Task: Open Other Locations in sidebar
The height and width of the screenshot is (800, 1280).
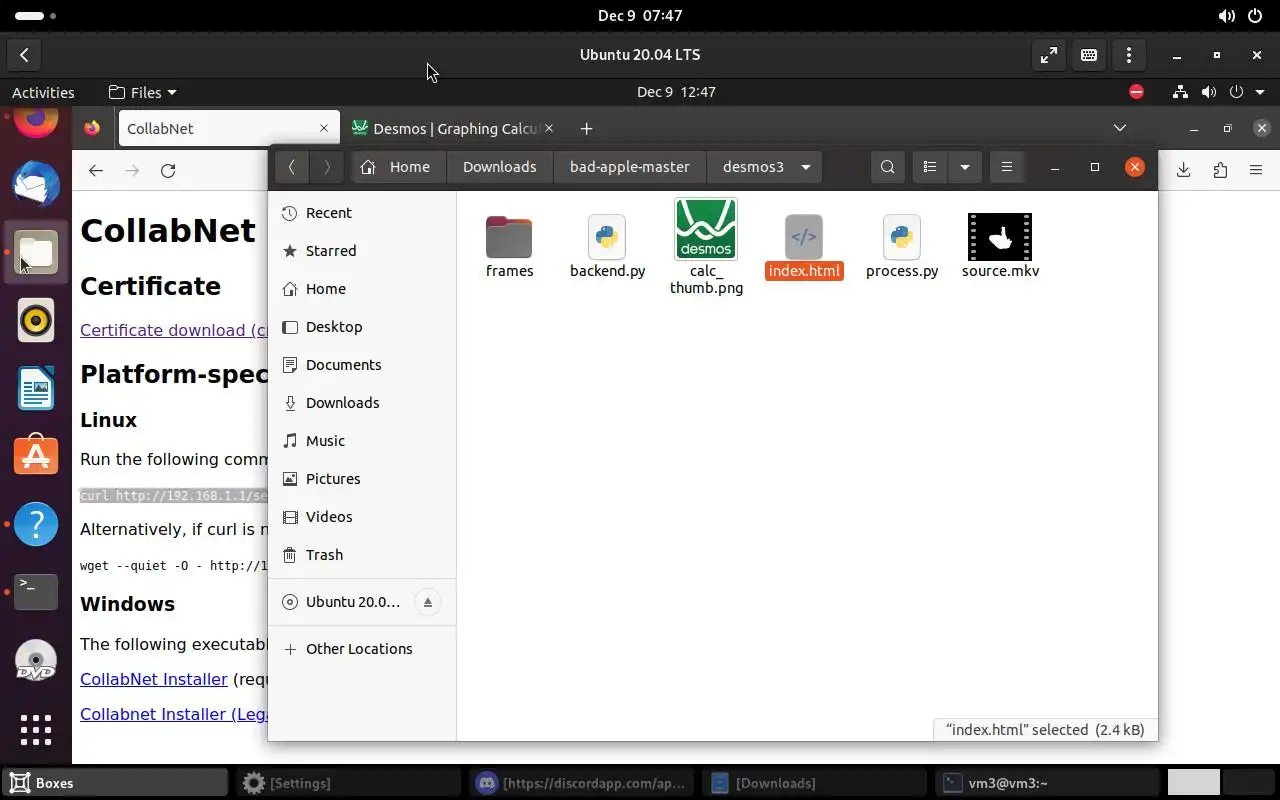Action: [x=362, y=649]
